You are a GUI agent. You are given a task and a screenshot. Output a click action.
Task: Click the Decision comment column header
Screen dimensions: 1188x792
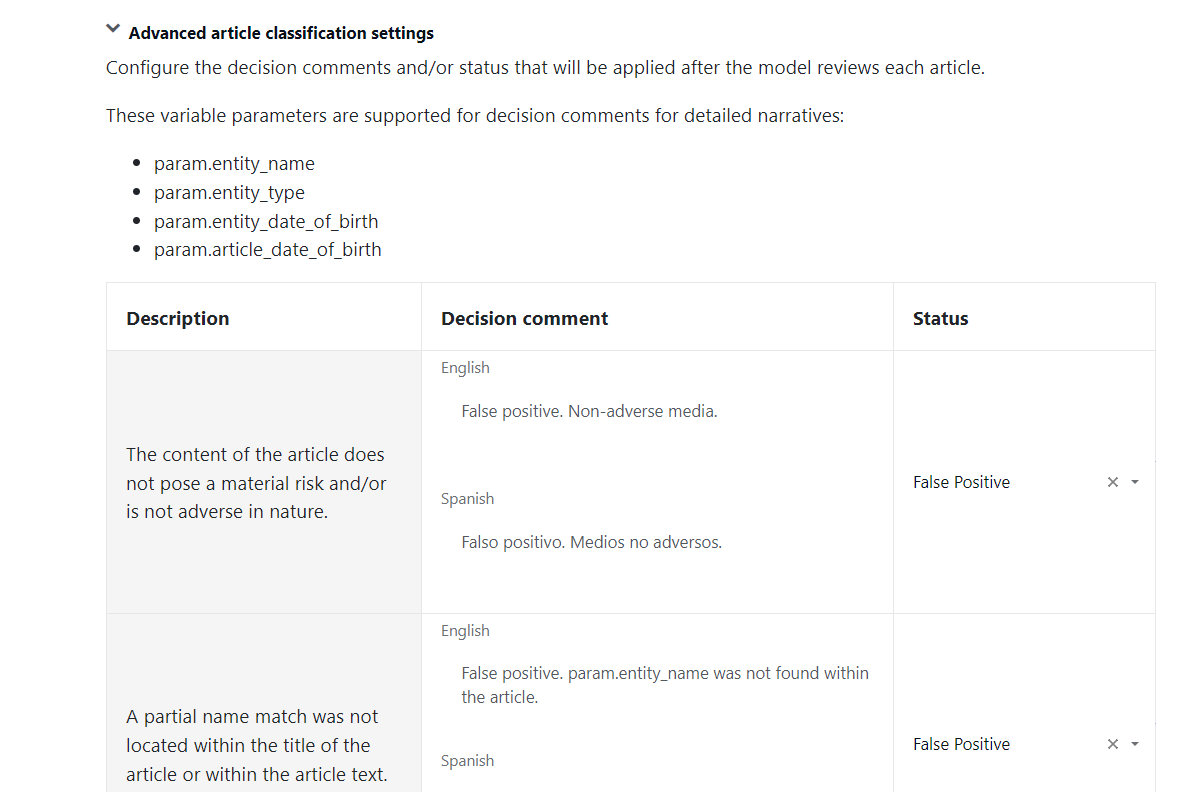[524, 318]
